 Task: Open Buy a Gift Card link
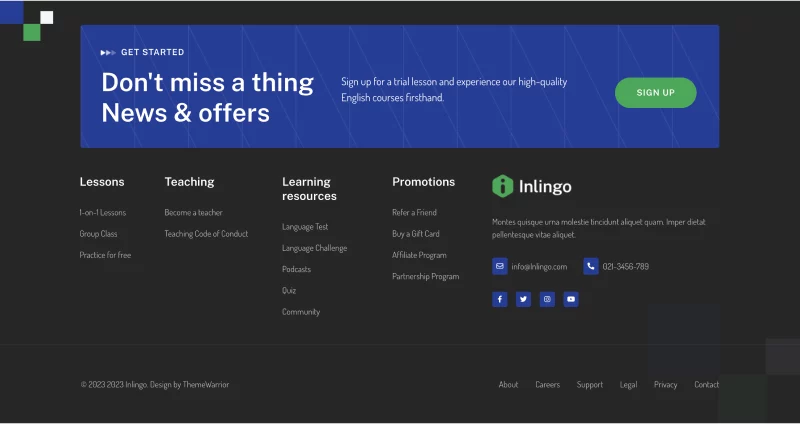416,234
